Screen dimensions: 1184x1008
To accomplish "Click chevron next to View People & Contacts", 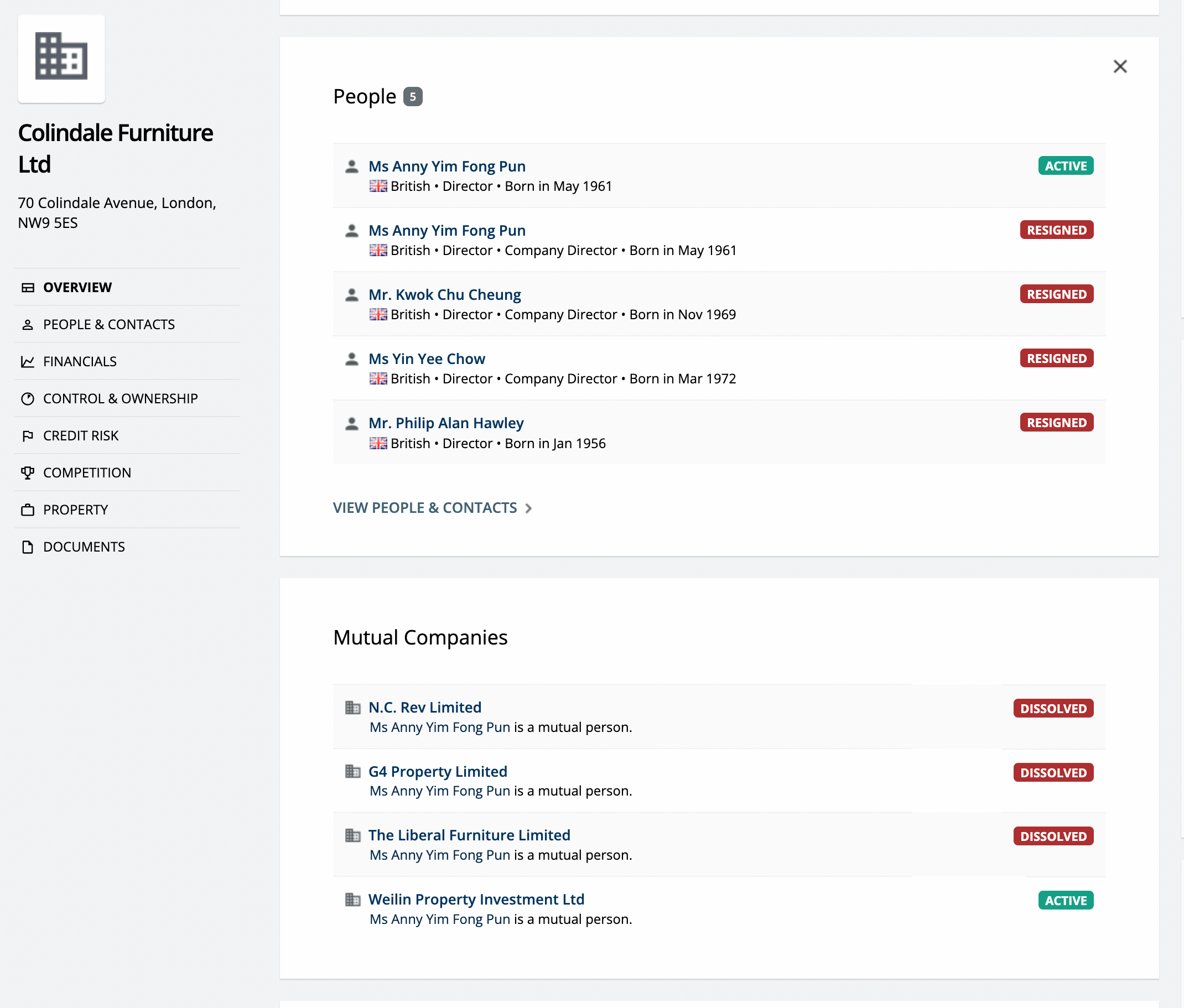I will 528,508.
